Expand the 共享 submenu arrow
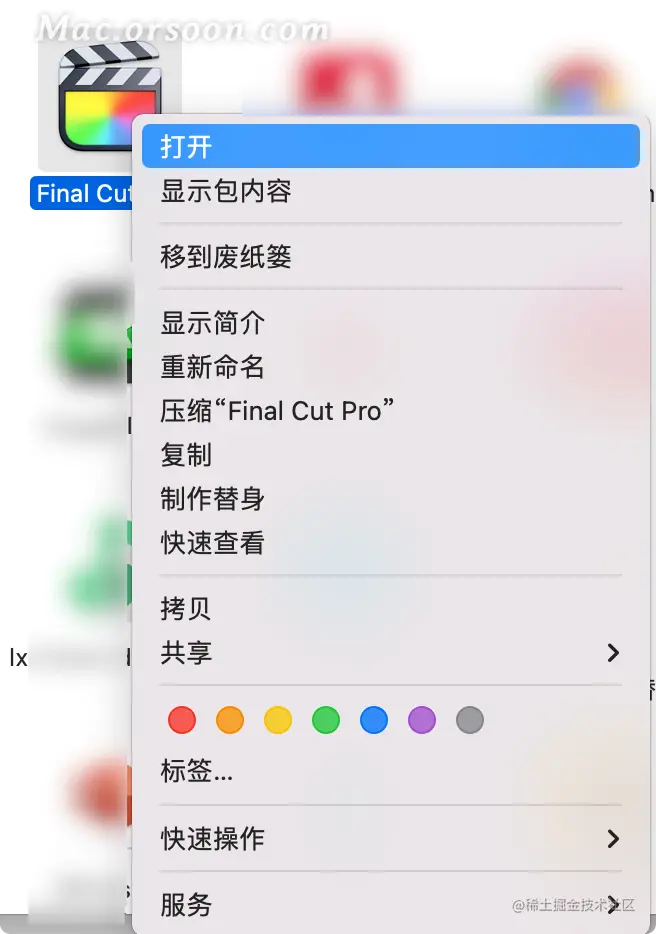656x934 pixels. (613, 653)
